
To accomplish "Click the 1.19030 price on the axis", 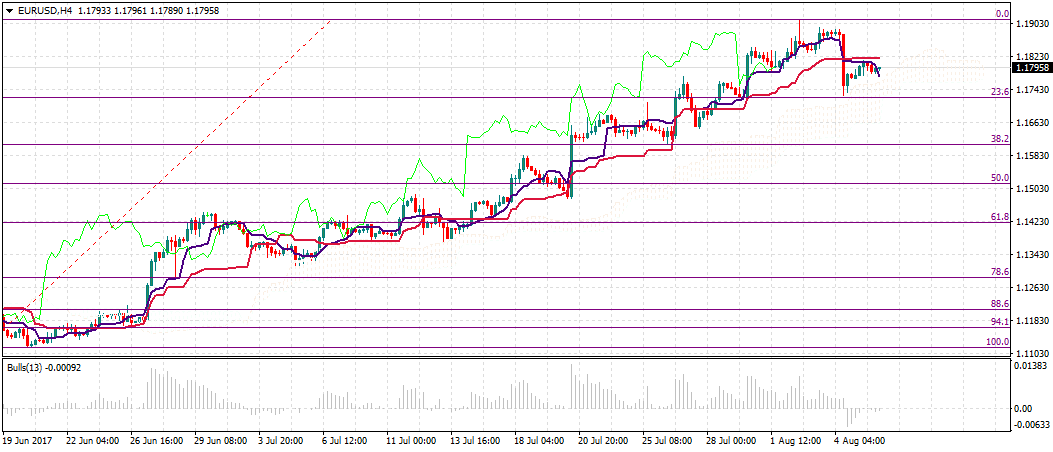I will click(1031, 23).
